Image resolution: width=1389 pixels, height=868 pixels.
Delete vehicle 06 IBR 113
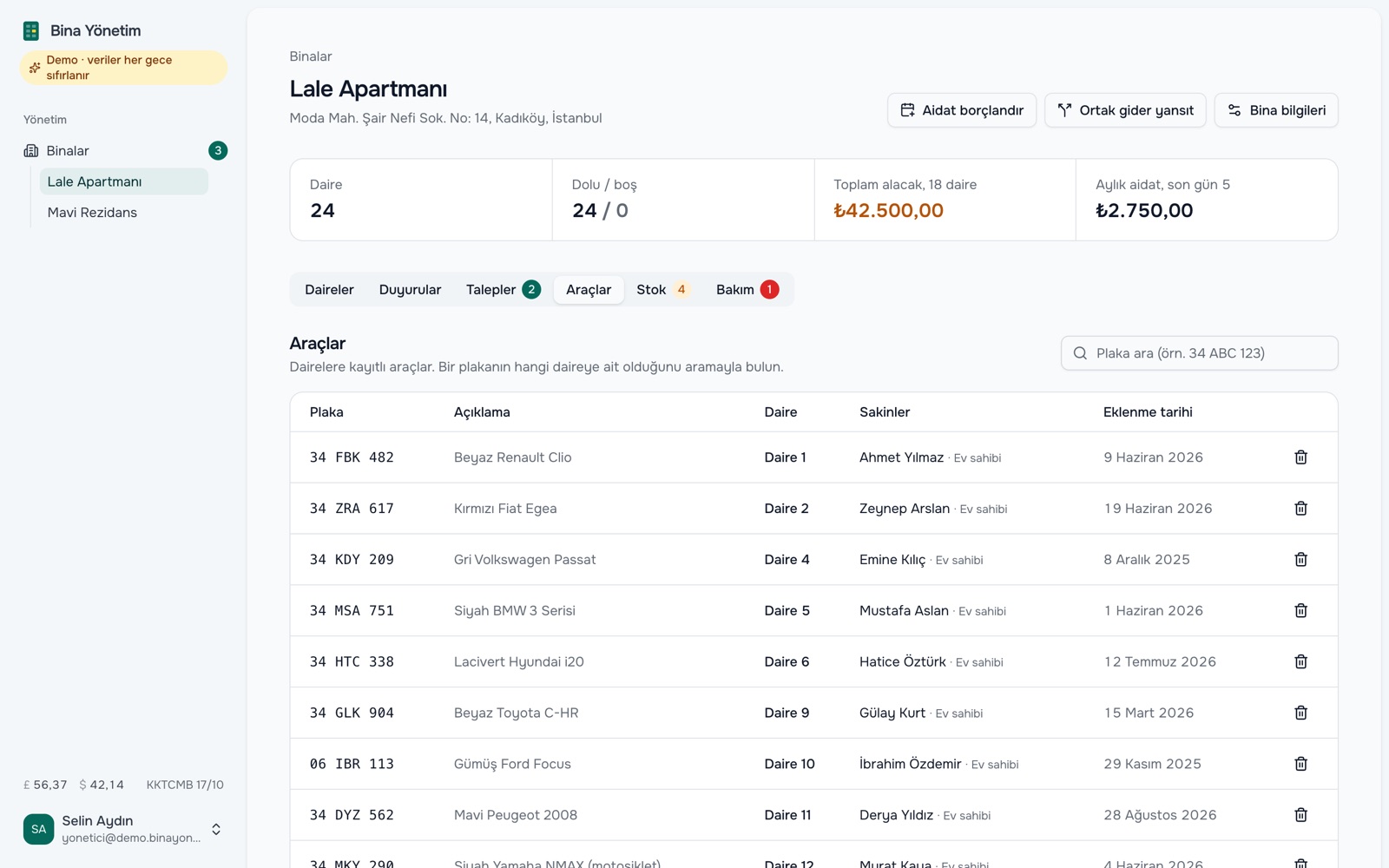click(x=1300, y=764)
